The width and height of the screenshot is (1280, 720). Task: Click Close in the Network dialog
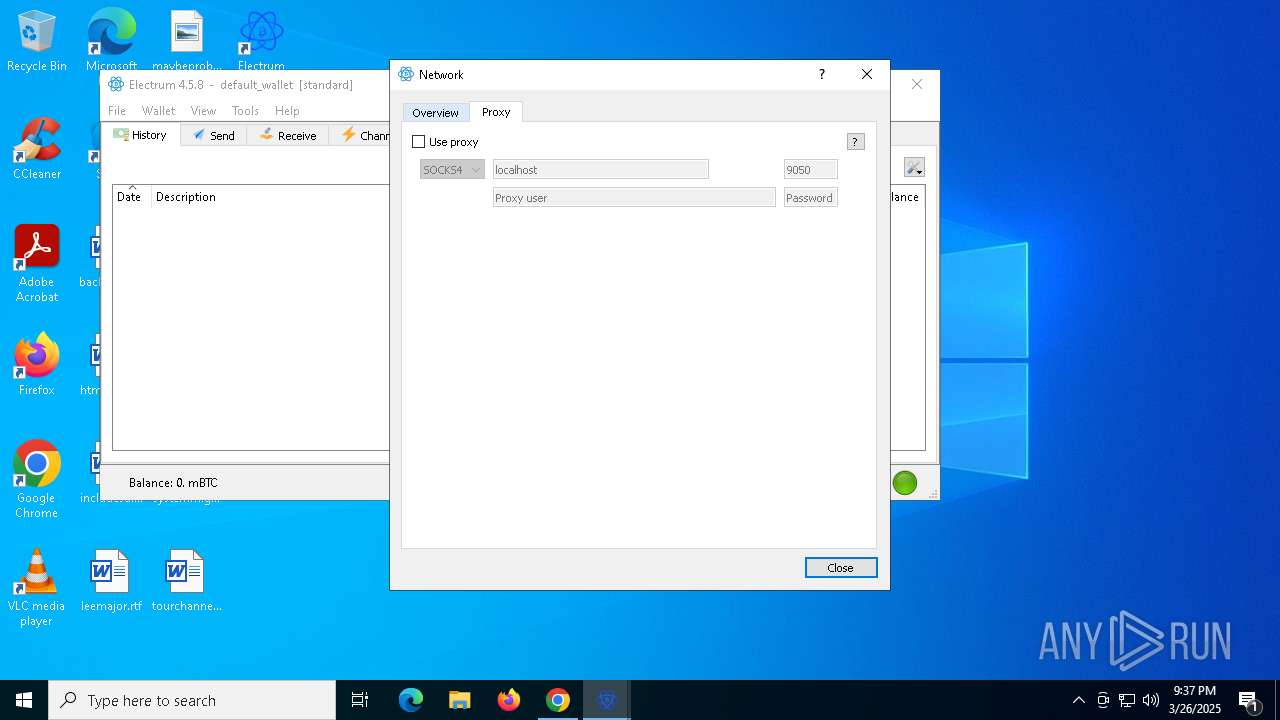(x=841, y=568)
